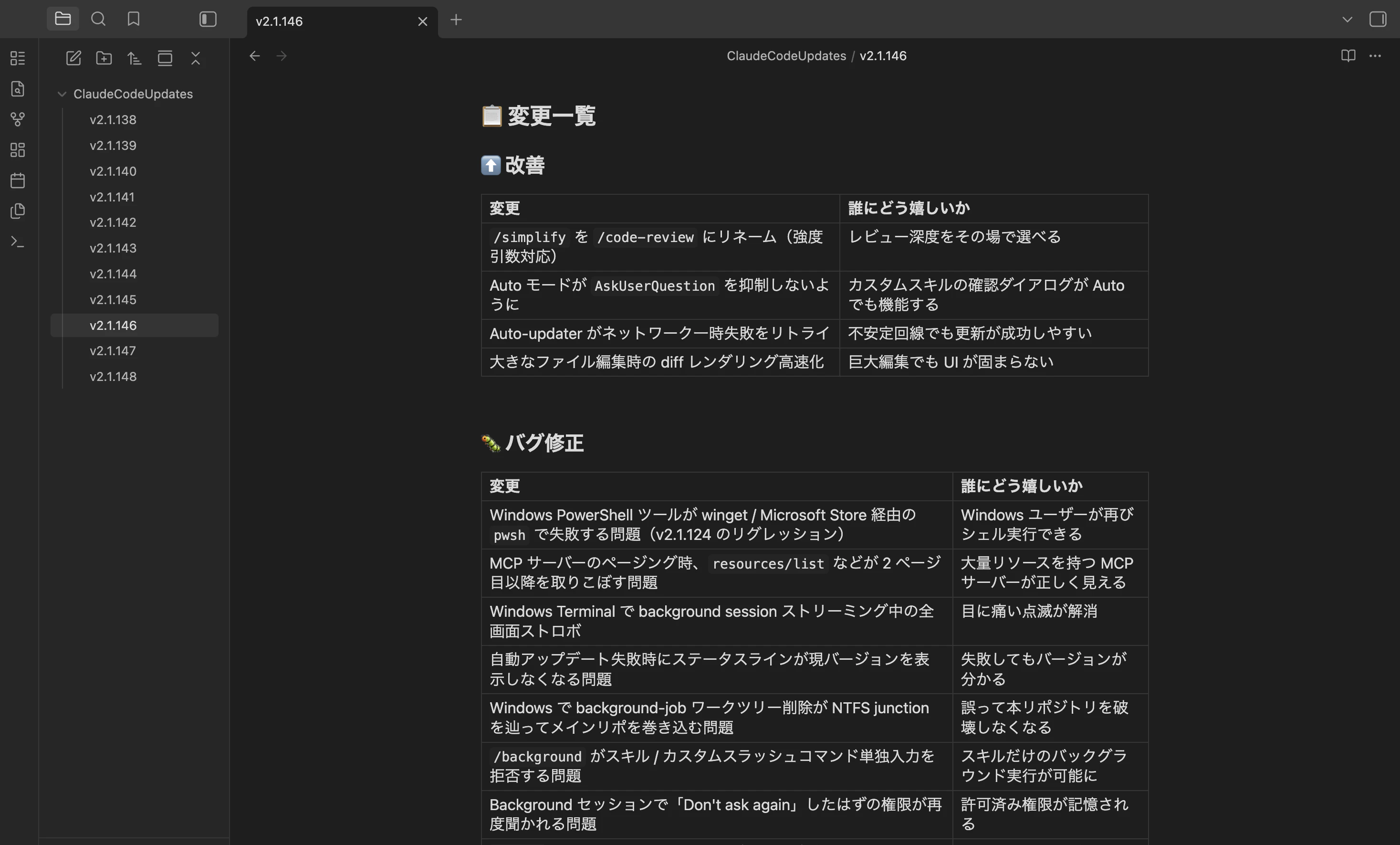
Task: Open the file explorer tab icon
Action: coord(63,19)
